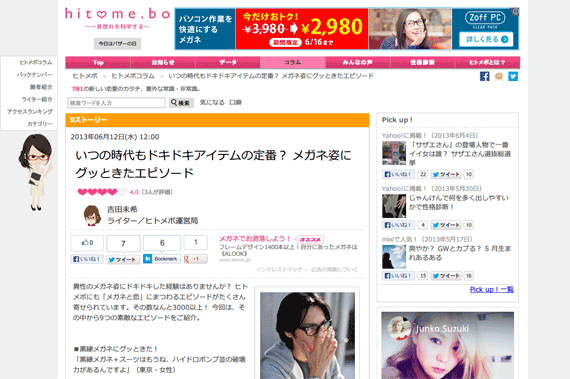Image resolution: width=570 pixels, height=379 pixels.
Task: Share page via Facebook icon near breadcrumb
Action: 485,76
